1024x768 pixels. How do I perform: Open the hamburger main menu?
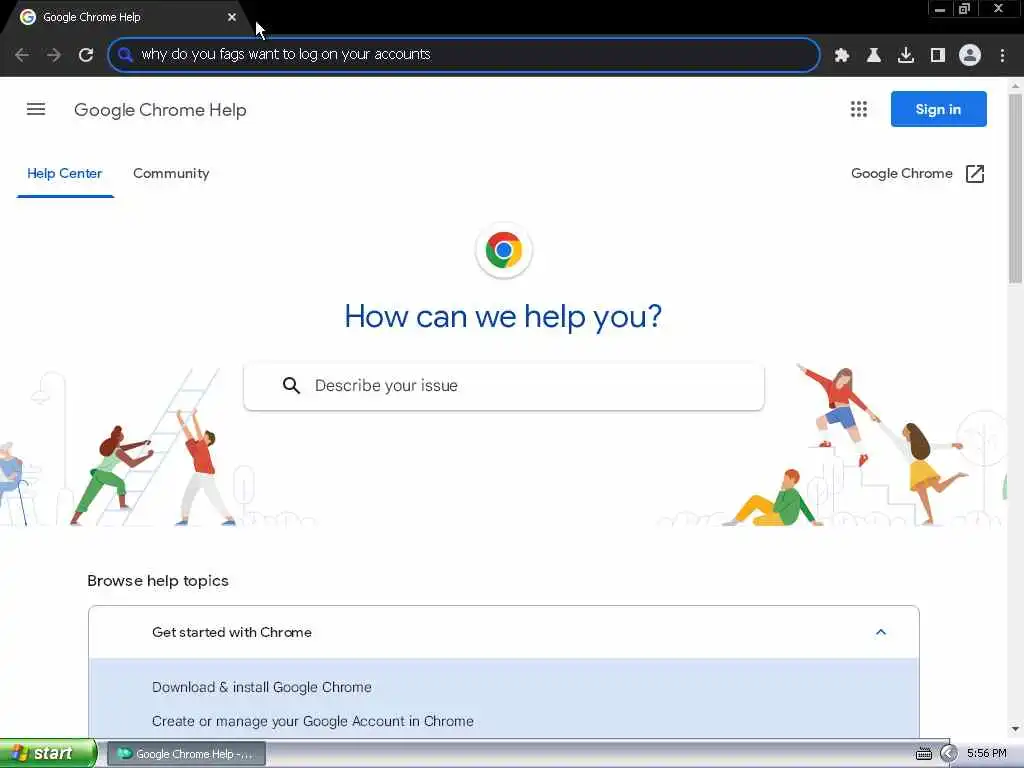[36, 109]
